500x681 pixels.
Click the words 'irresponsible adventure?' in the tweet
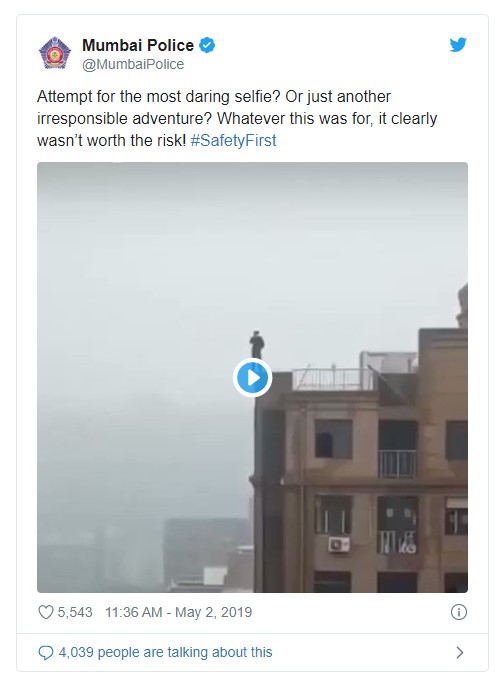click(124, 119)
